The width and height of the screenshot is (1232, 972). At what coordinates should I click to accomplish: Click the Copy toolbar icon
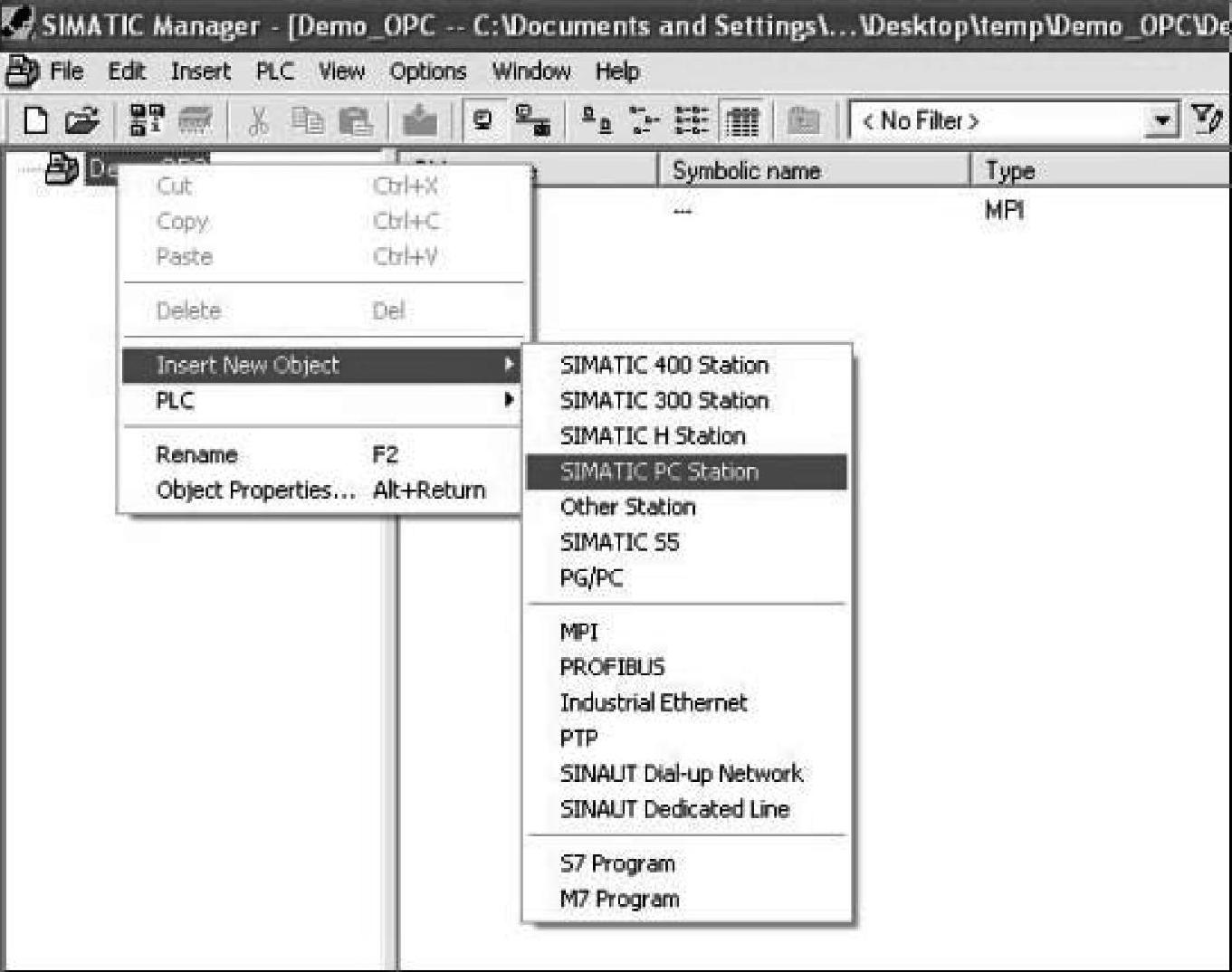308,120
